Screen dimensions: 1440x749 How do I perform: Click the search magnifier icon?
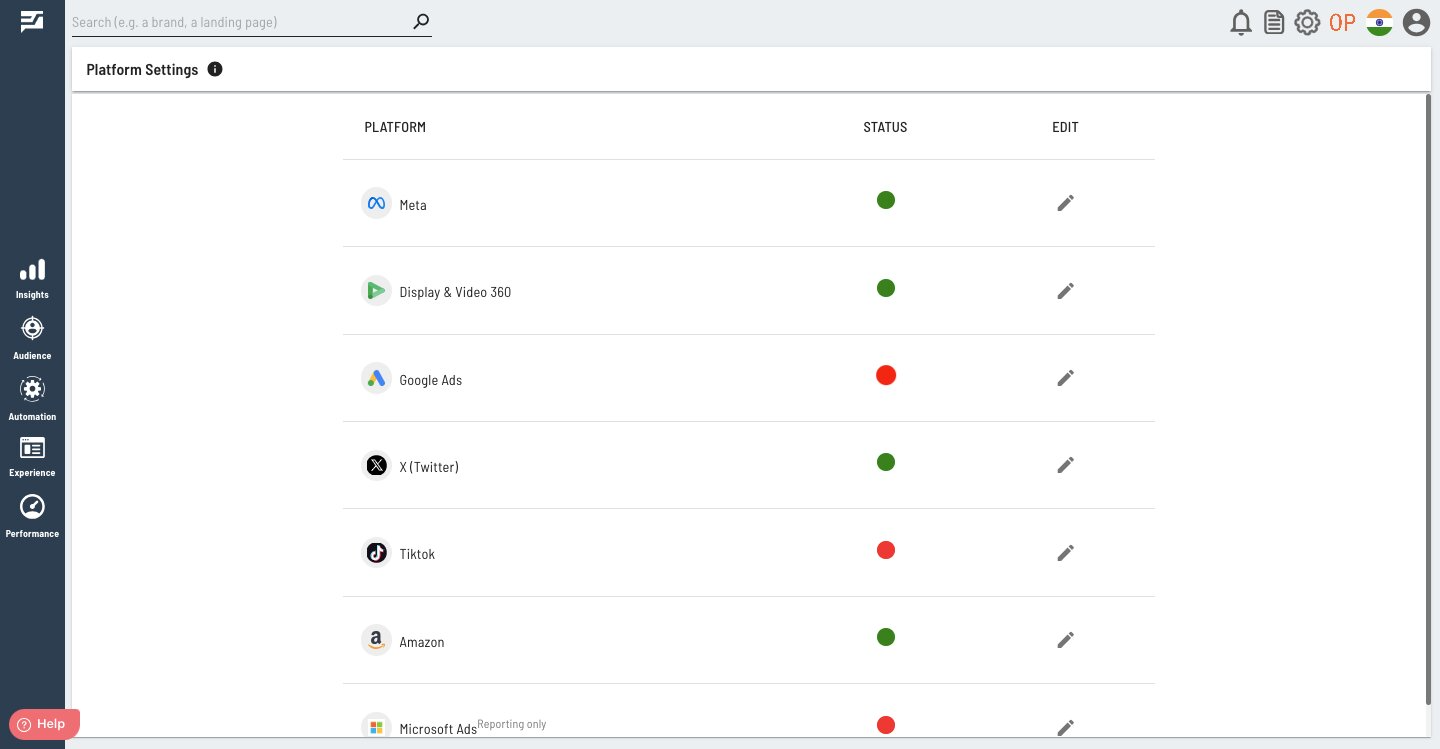421,21
